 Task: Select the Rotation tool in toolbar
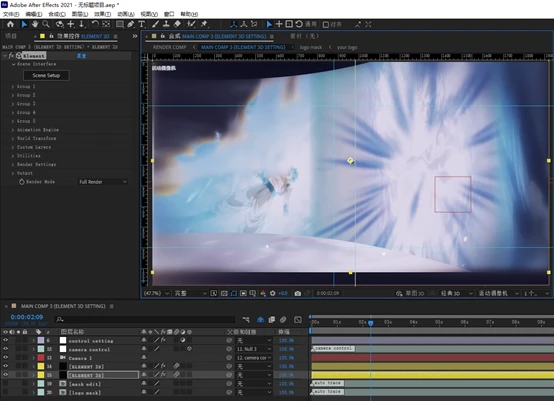(95, 24)
